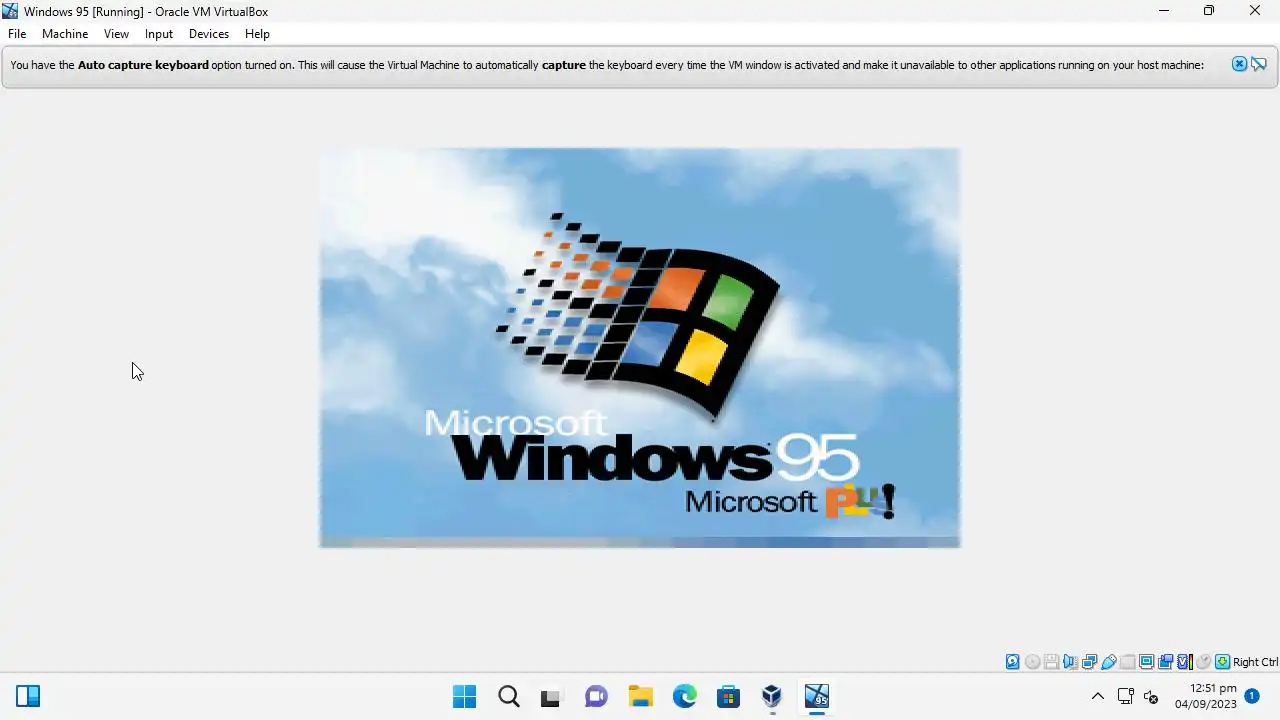The image size is (1280, 720).
Task: Open the Input menu
Action: click(159, 34)
